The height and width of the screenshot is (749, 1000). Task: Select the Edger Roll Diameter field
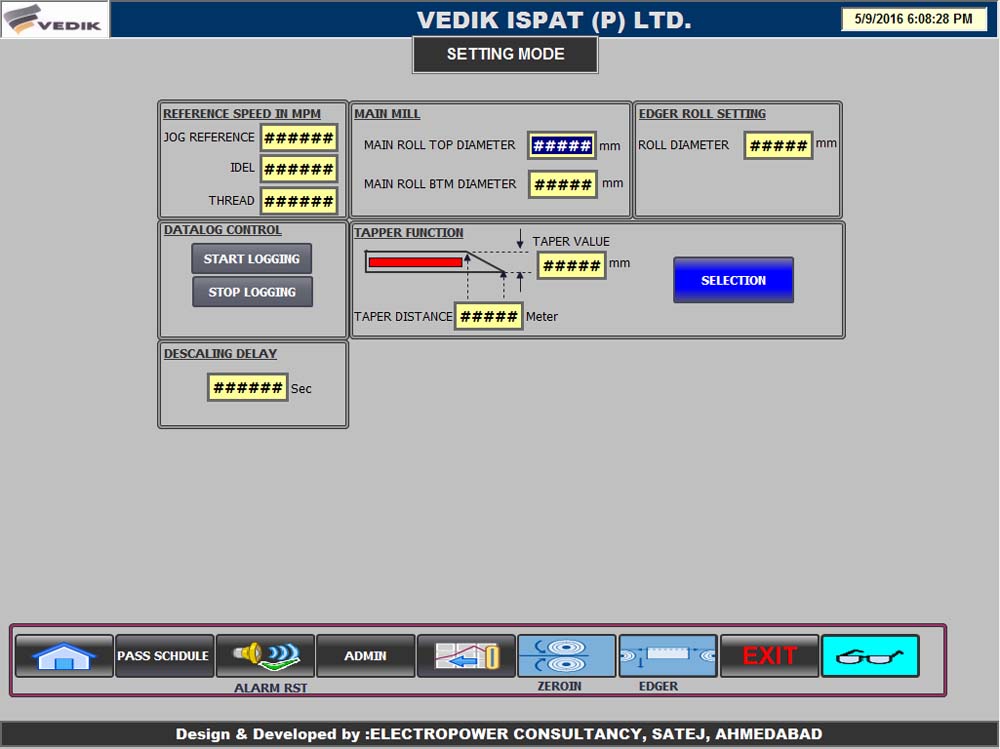tap(779, 145)
